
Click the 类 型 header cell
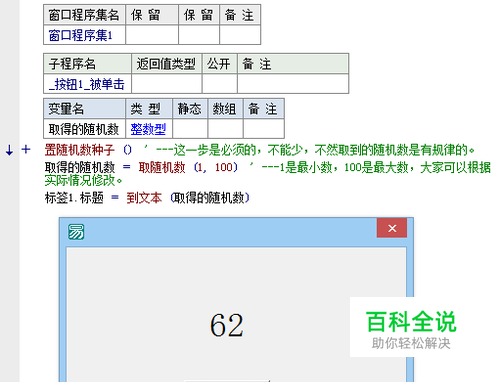point(149,109)
